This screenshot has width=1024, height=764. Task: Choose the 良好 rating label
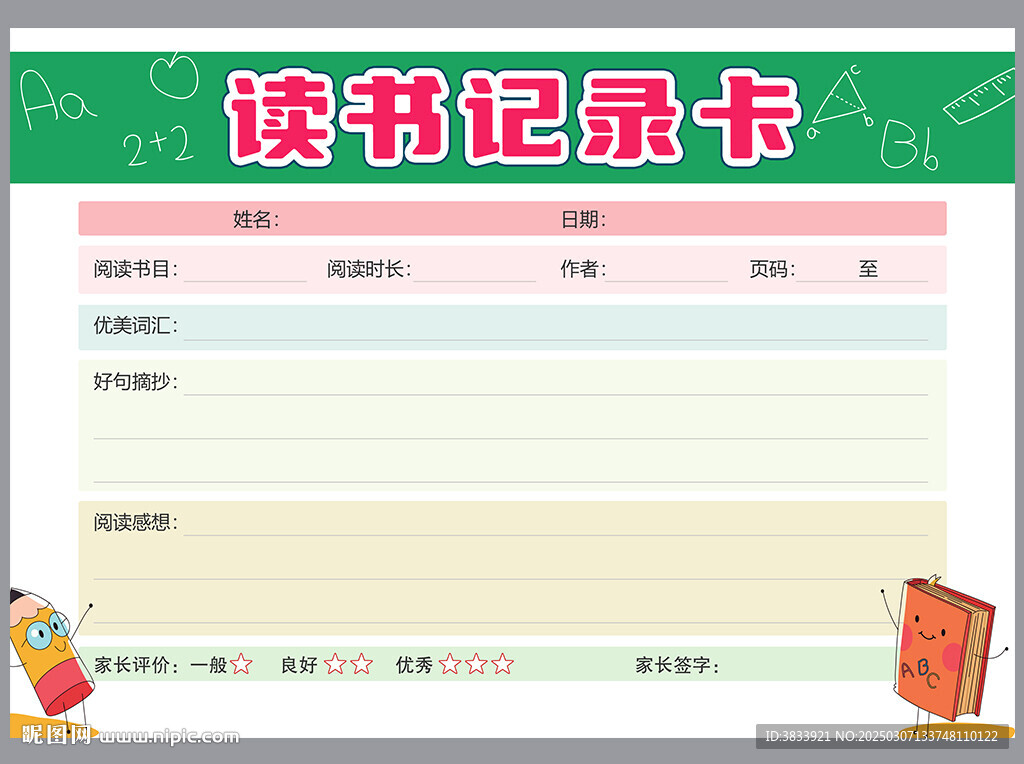(299, 665)
